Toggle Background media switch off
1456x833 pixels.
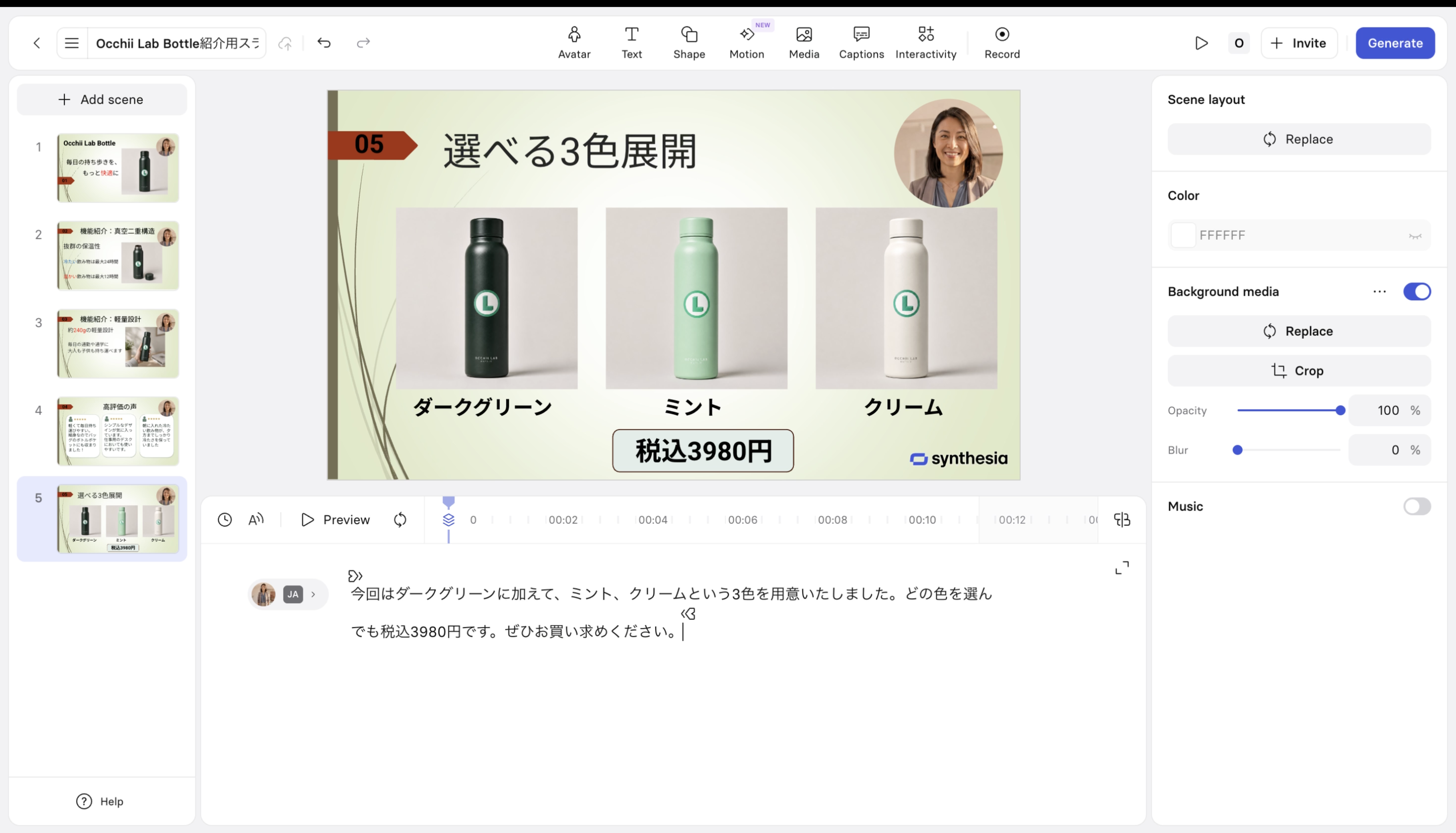click(1416, 292)
